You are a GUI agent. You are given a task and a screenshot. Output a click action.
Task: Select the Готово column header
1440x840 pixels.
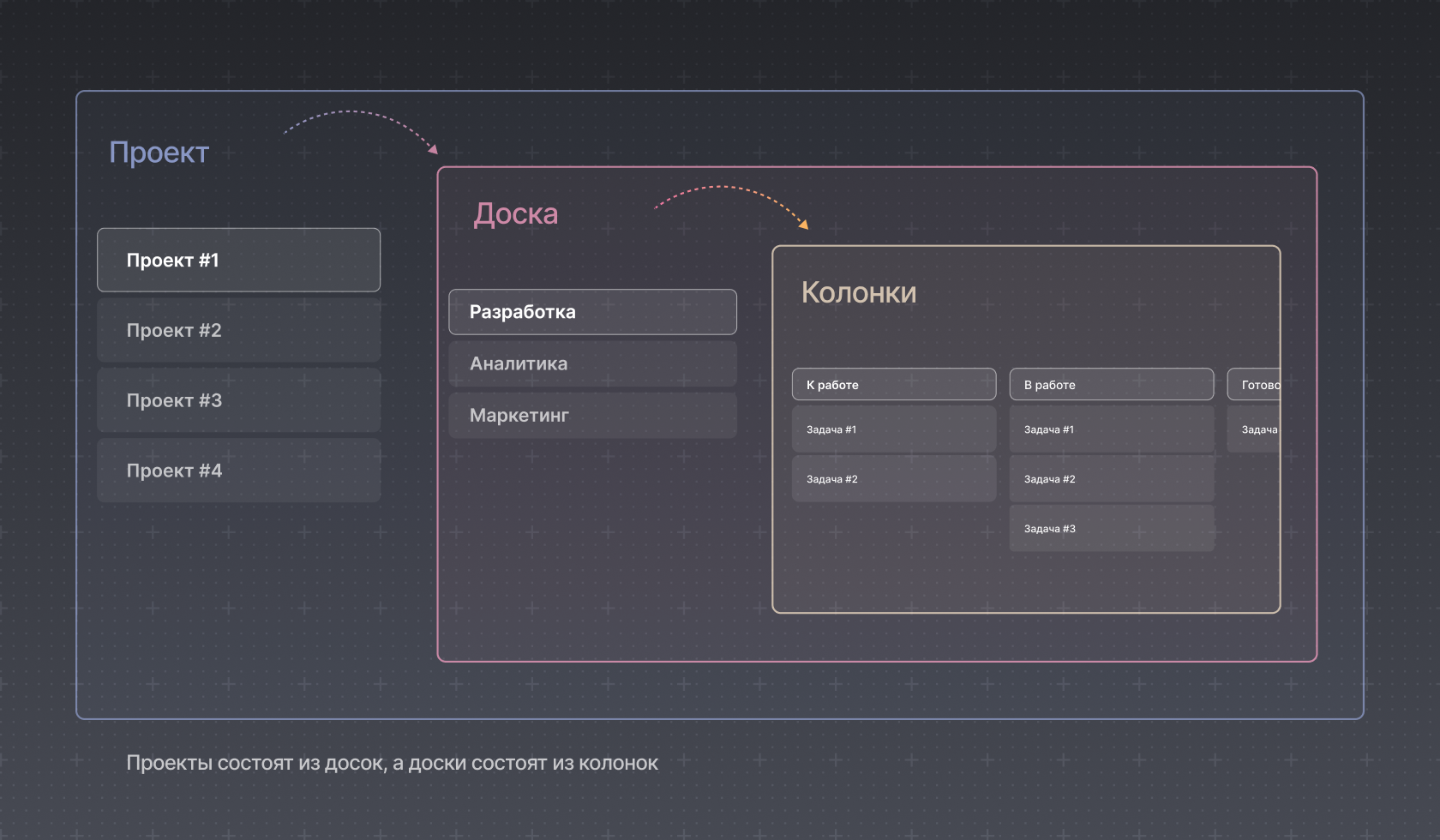[1255, 385]
